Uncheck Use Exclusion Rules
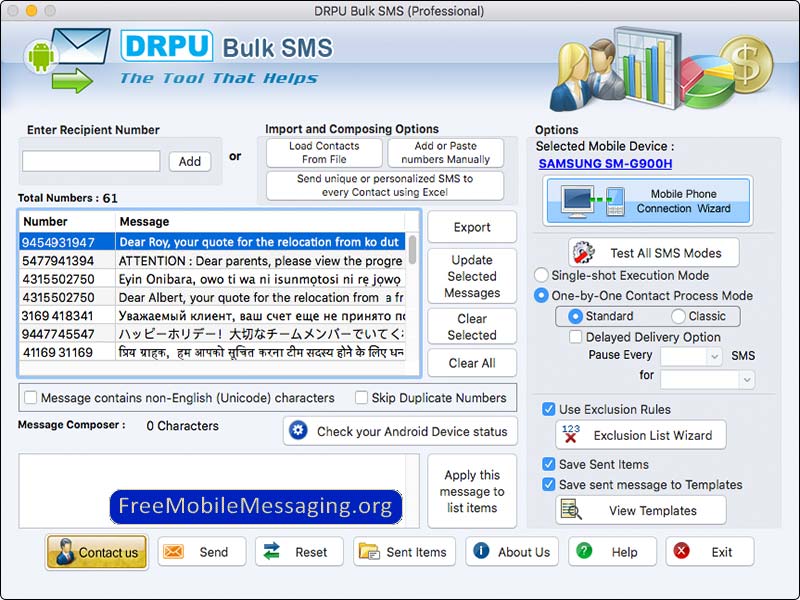 (548, 409)
